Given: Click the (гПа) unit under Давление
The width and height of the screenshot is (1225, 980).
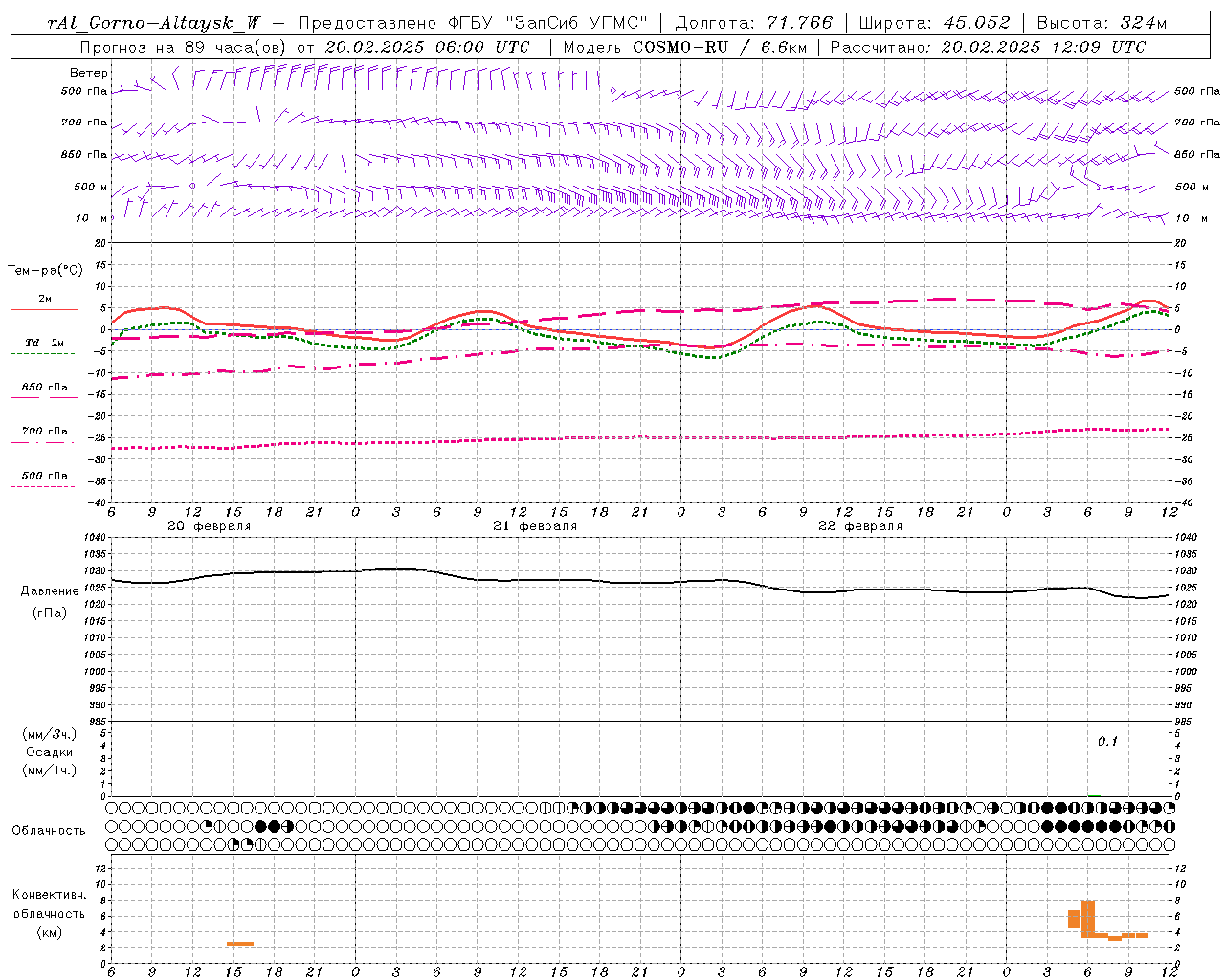Looking at the screenshot, I should (x=50, y=613).
